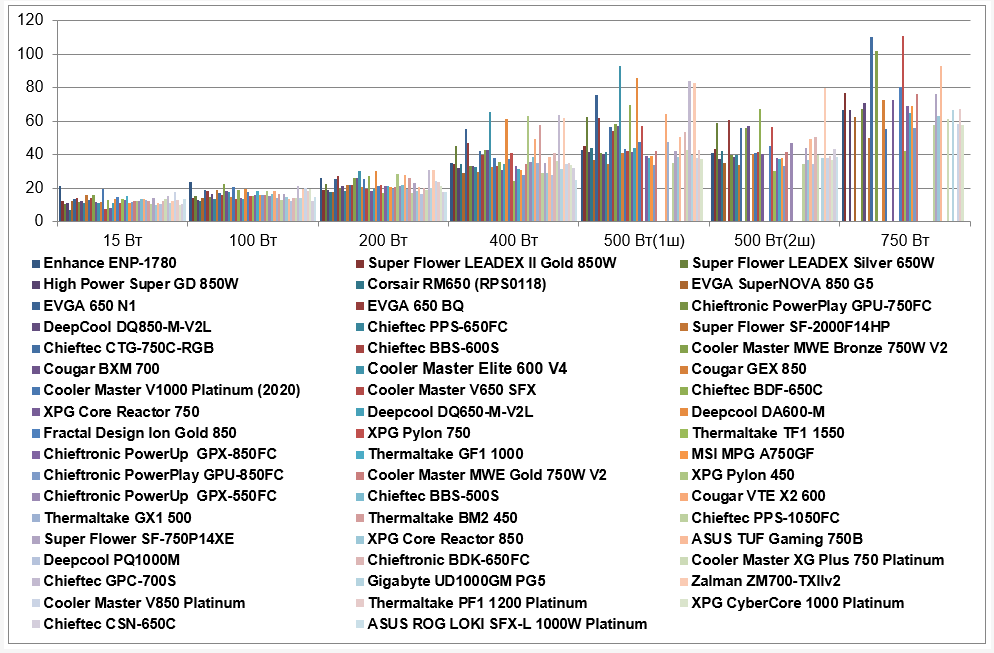The width and height of the screenshot is (994, 653).
Task: Select Fractal Design Ion Gold 850 label
Action: pyautogui.click(x=140, y=433)
